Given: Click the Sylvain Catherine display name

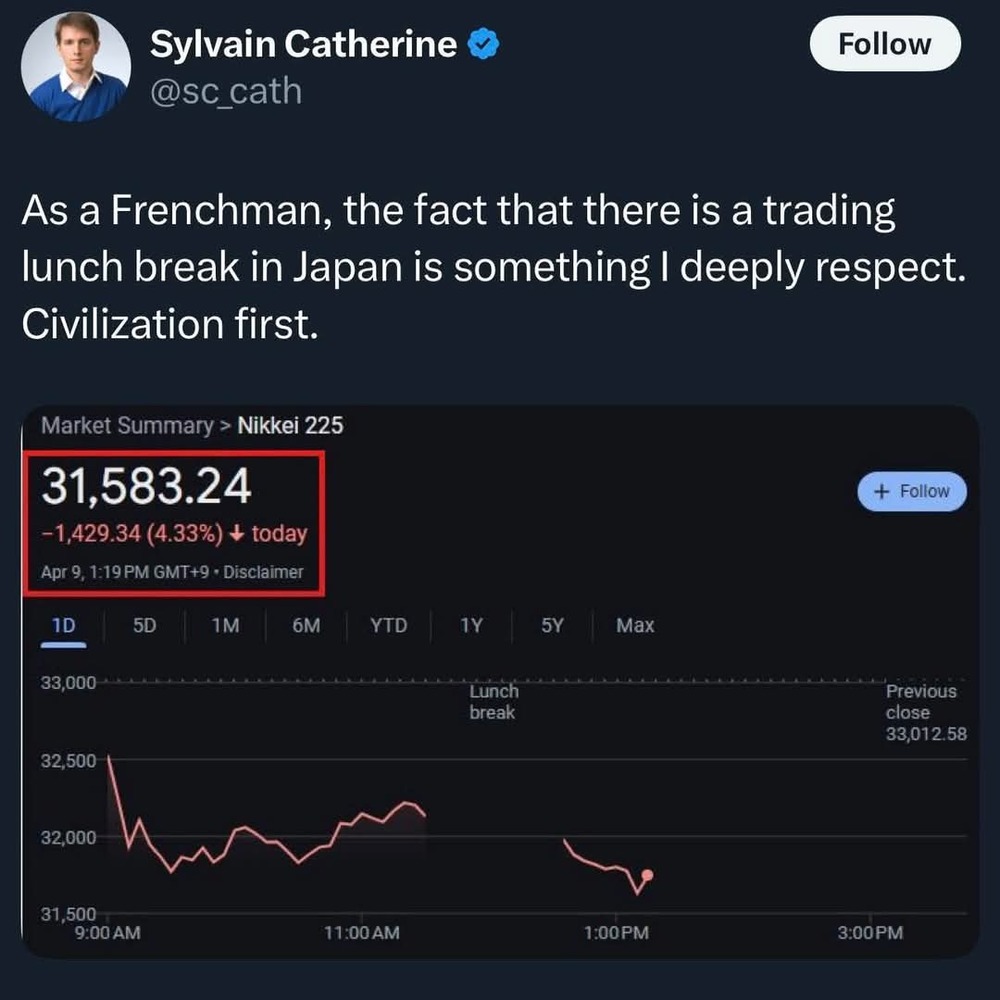Looking at the screenshot, I should point(304,44).
